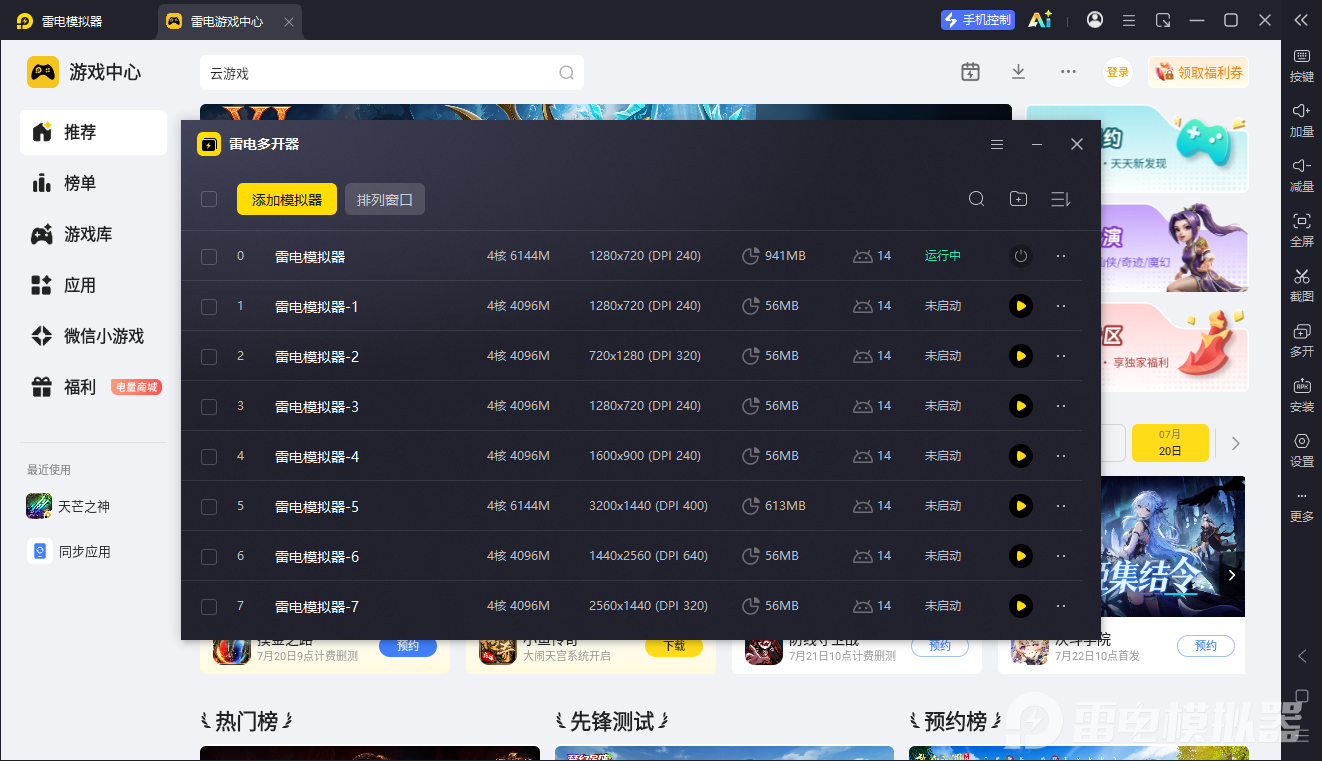Open the 按键 key-mapping tool in sidebar
The height and width of the screenshot is (761, 1322).
click(x=1302, y=65)
